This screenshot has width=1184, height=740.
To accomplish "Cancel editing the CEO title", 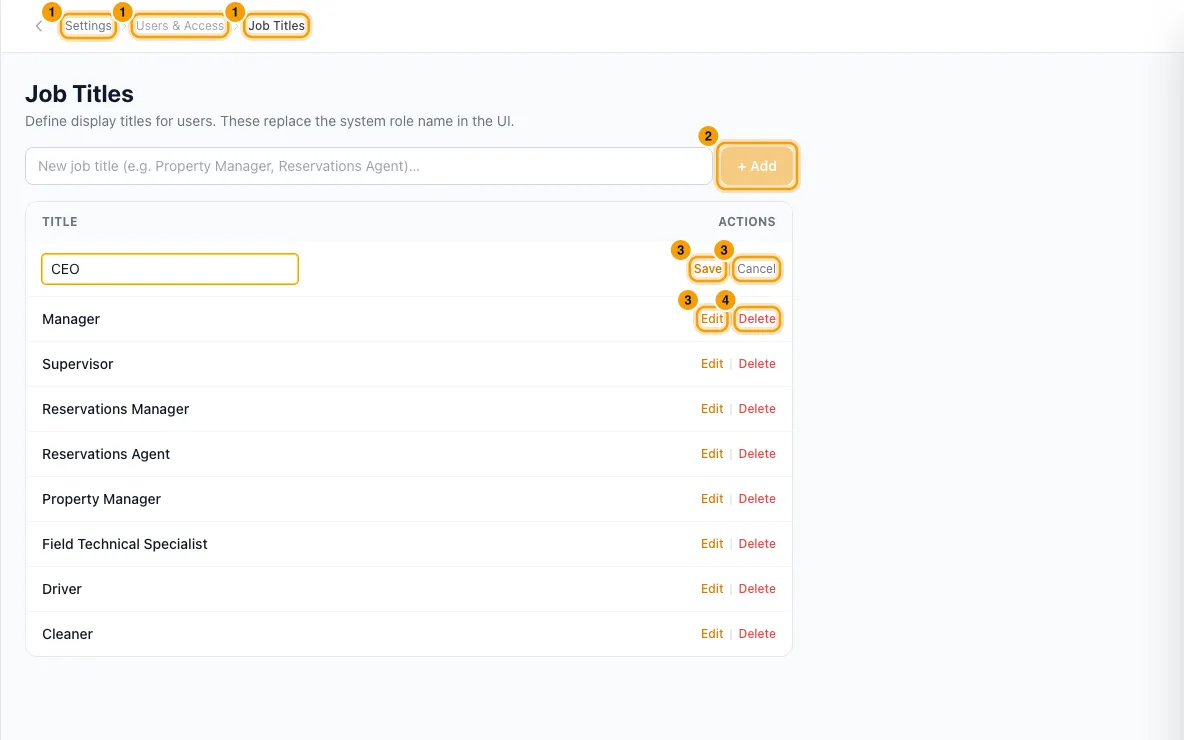I will (x=756, y=269).
